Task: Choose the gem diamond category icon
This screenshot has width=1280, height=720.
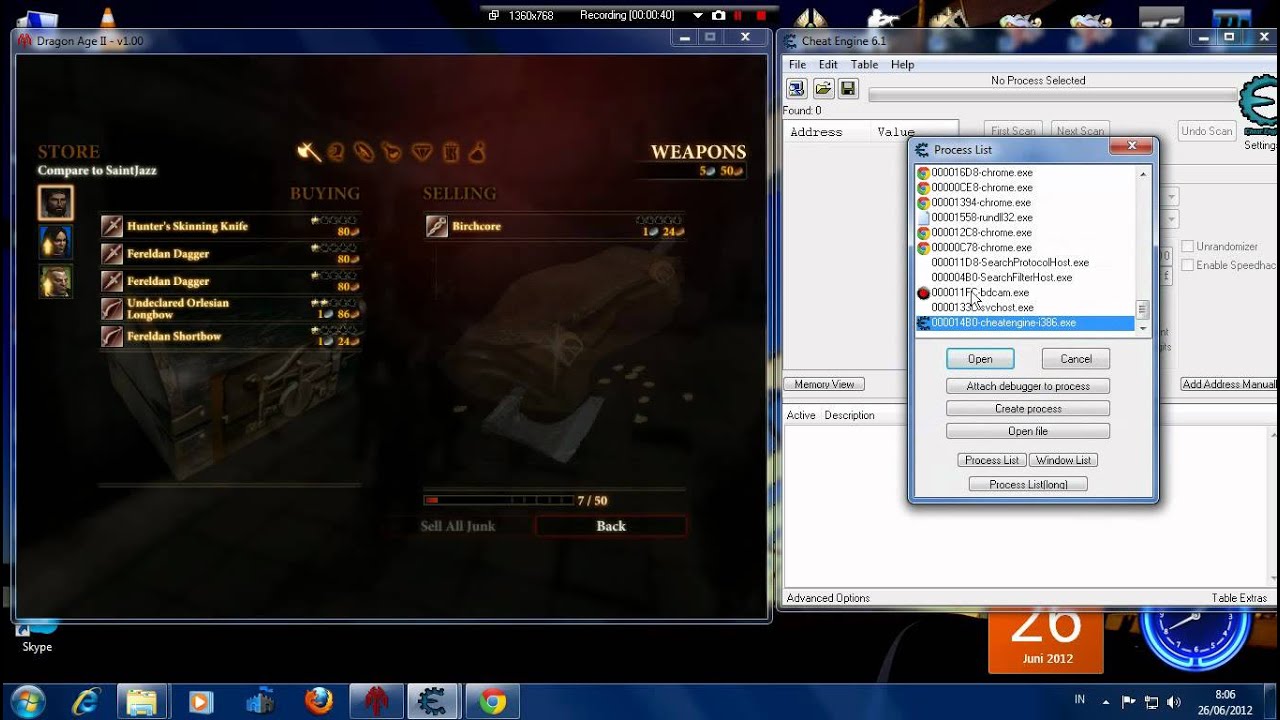Action: (x=423, y=152)
